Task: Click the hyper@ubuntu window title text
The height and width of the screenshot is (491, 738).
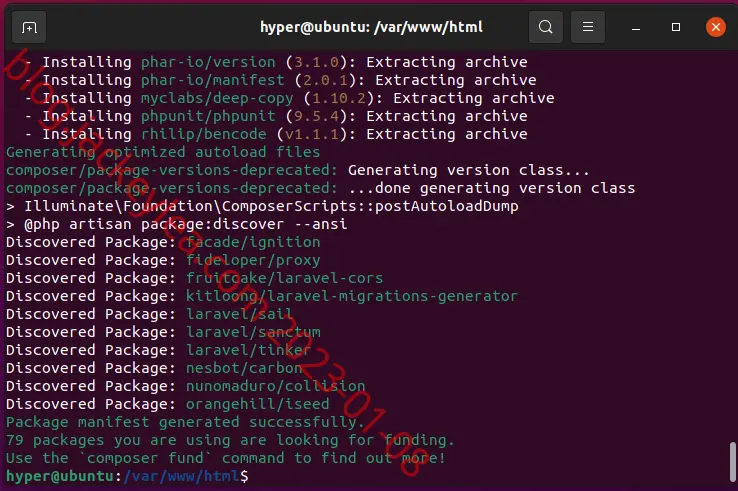Action: click(371, 27)
